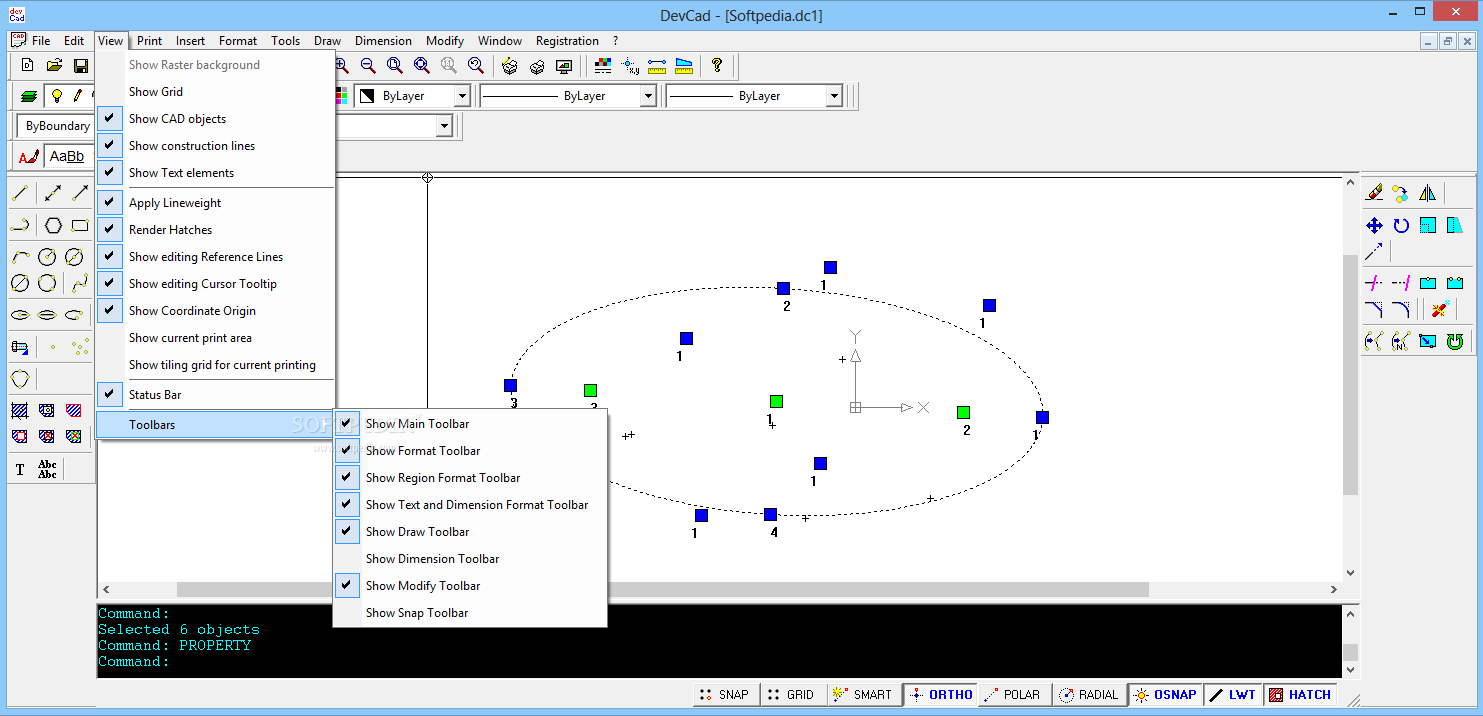Screen dimensions: 1483x716
Task: Open the Modify menu
Action: (445, 41)
